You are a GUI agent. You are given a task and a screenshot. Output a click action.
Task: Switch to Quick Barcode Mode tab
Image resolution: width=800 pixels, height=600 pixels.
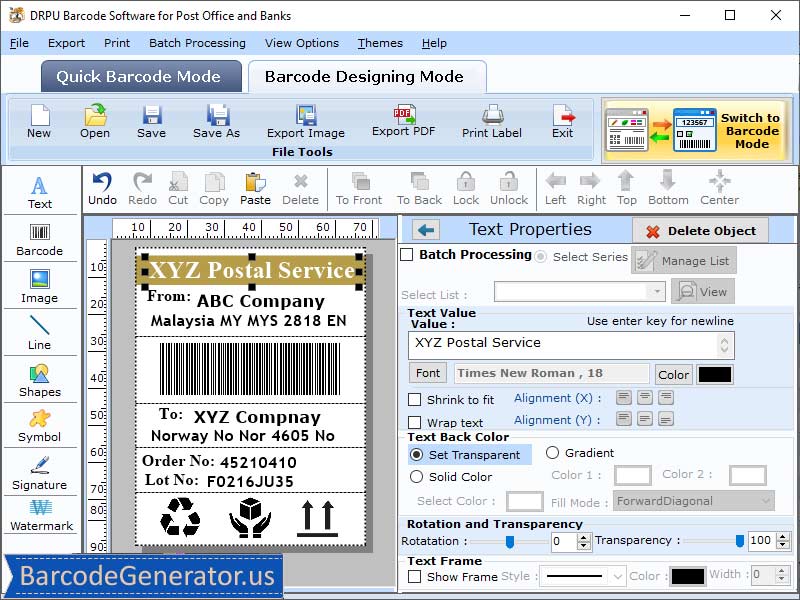pos(140,76)
